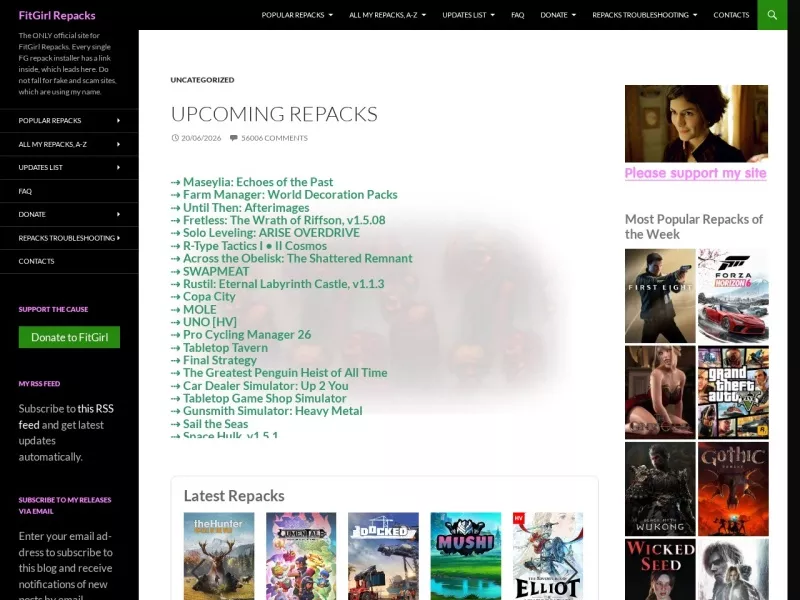Open the MUSHI repack cover
The height and width of the screenshot is (600, 800).
tap(465, 556)
